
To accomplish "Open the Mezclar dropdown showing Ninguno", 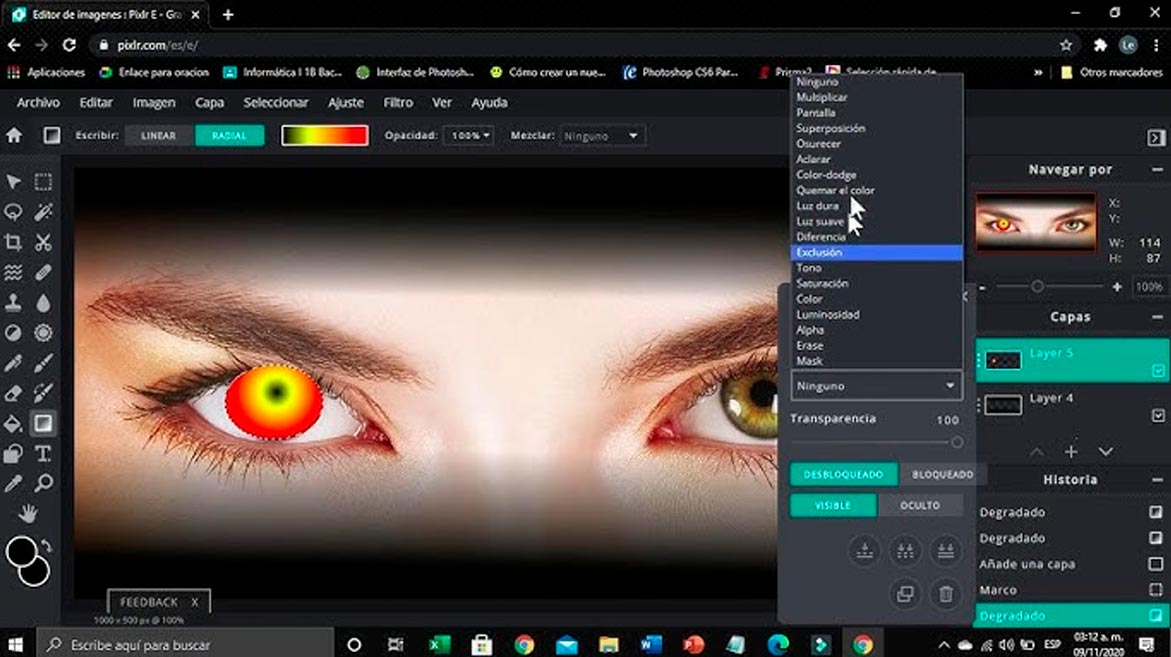I will click(602, 135).
